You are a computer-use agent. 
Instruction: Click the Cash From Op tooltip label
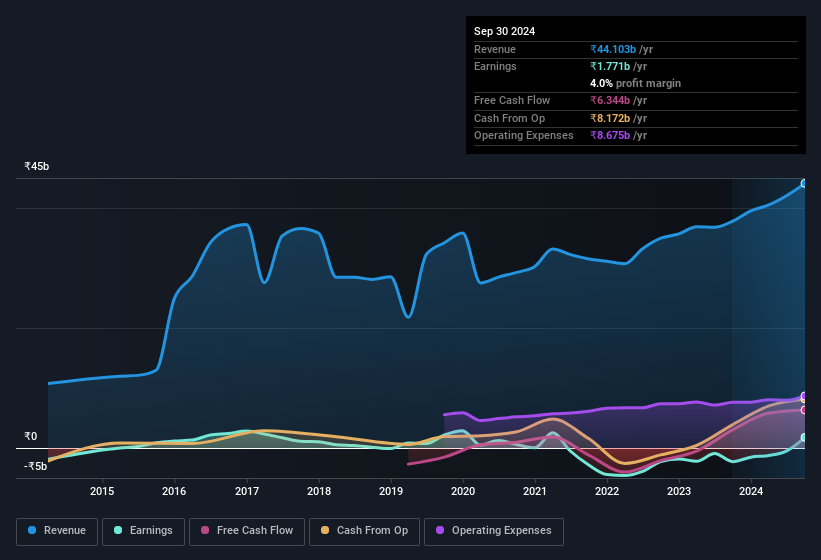pyautogui.click(x=509, y=118)
